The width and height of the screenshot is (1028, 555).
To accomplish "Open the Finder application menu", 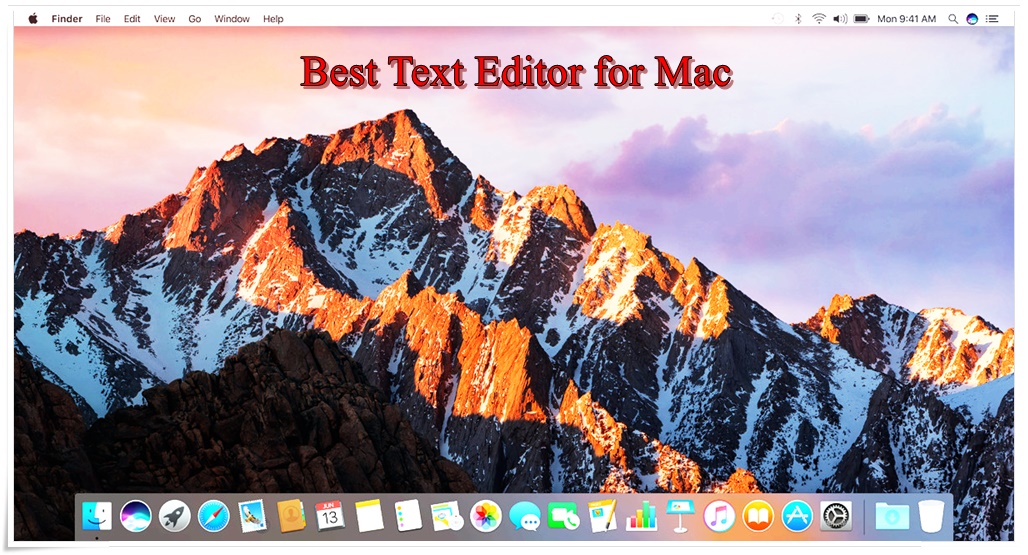I will [67, 19].
